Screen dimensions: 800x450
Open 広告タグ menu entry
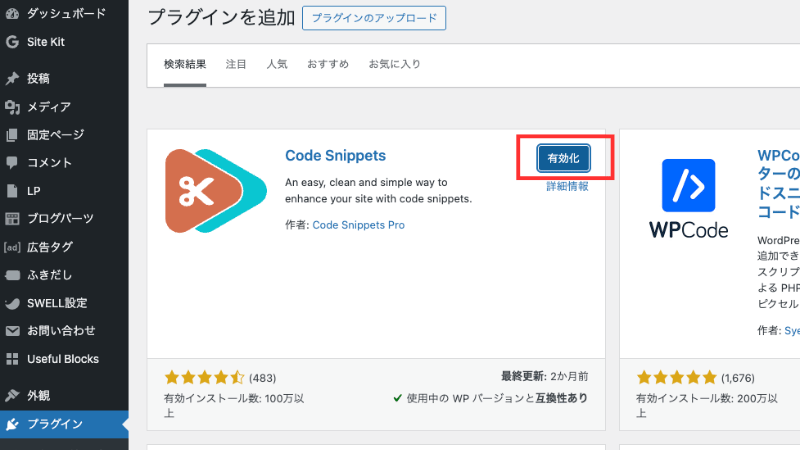pos(50,247)
